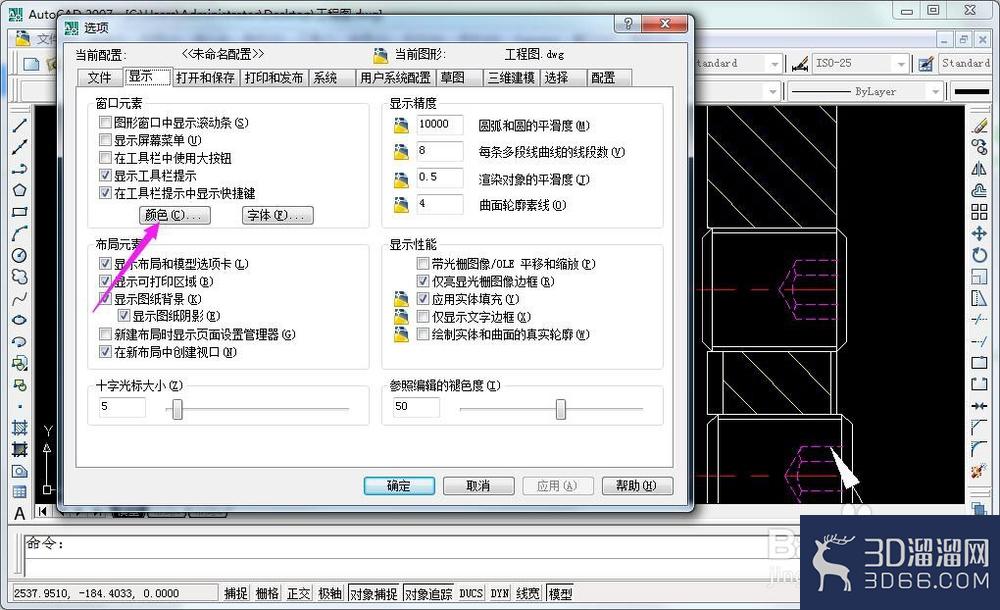Image resolution: width=1000 pixels, height=610 pixels.
Task: Select the Line draw tool
Action: (x=20, y=125)
